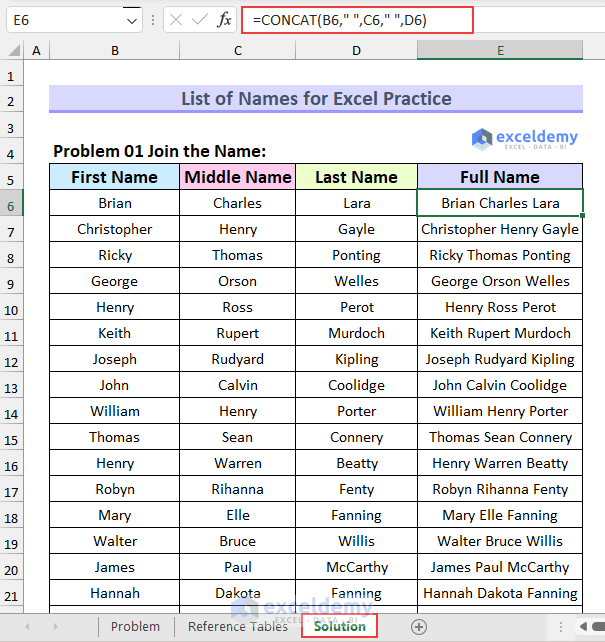Select first name cell 'Christopher'

click(x=115, y=229)
